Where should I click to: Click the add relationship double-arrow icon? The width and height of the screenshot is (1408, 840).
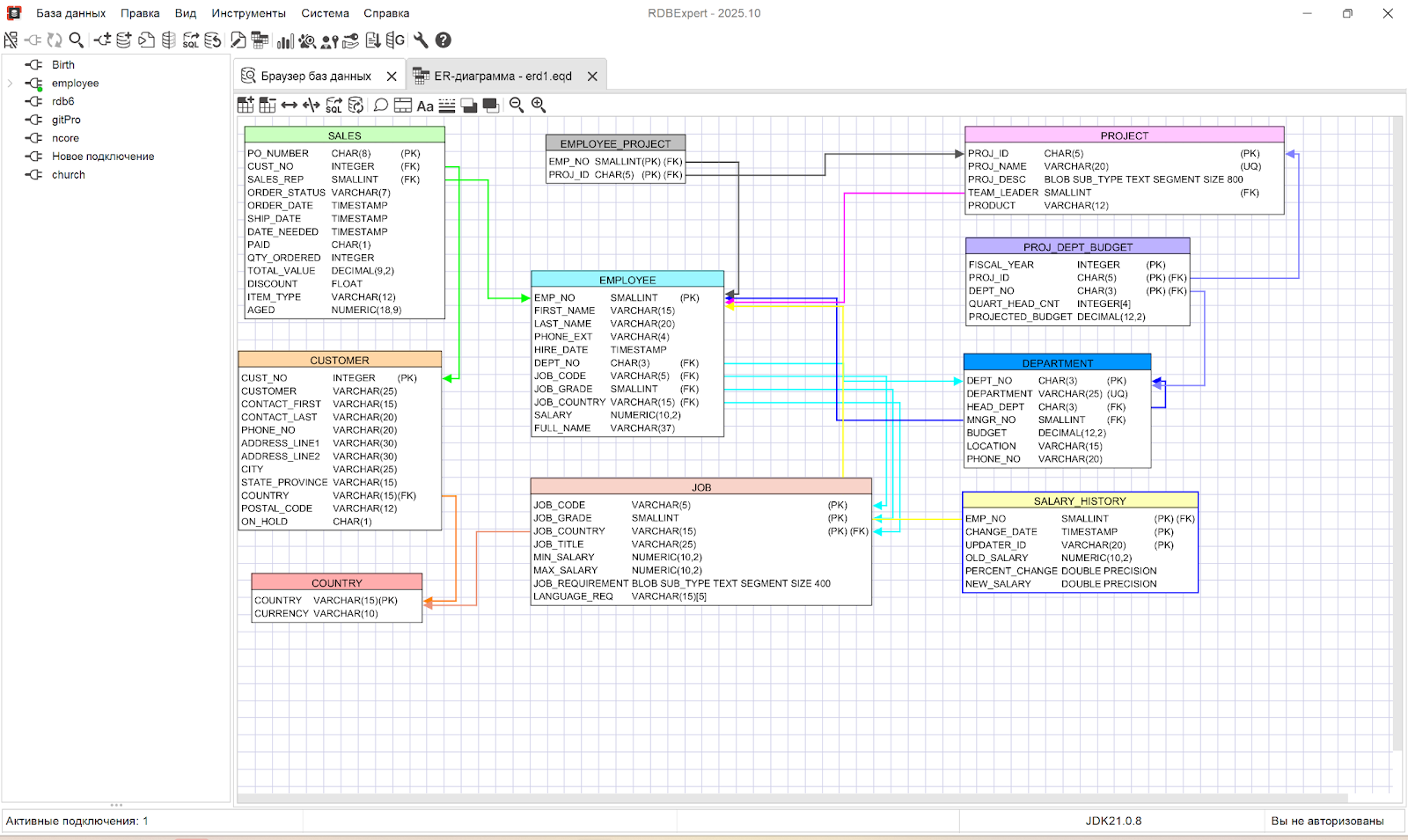pos(290,106)
